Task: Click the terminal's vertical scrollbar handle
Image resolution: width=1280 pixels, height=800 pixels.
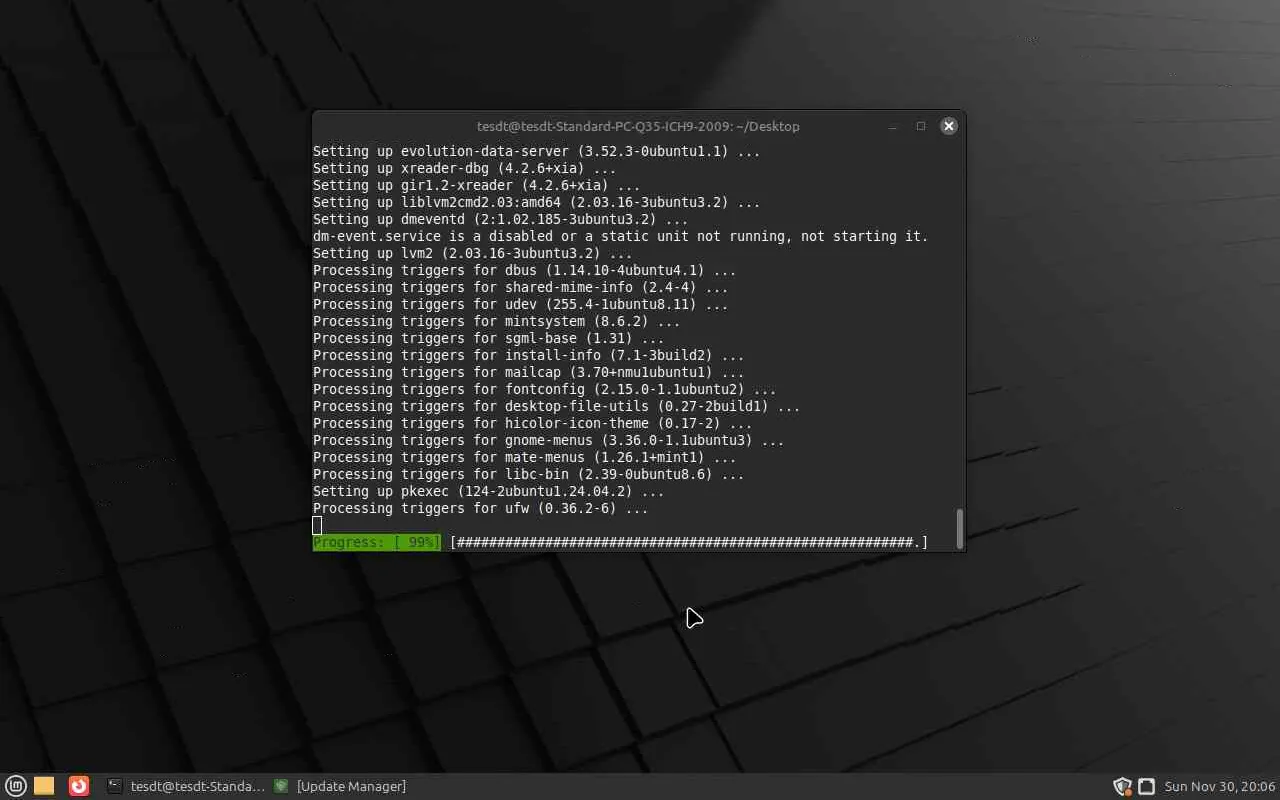Action: point(960,528)
